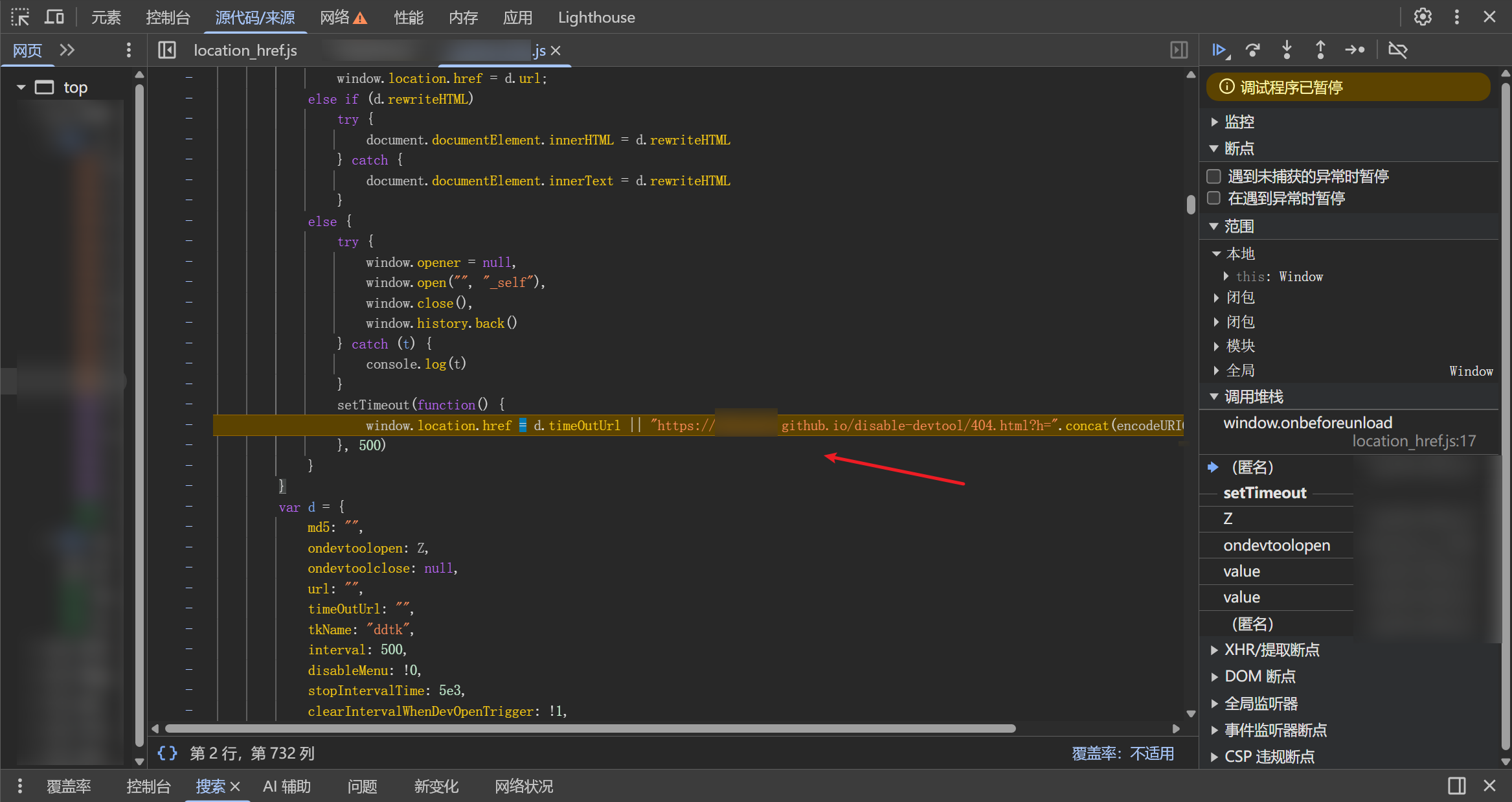Image resolution: width=1512 pixels, height=802 pixels.
Task: Open the drawer three-dot menu
Action: click(x=20, y=786)
